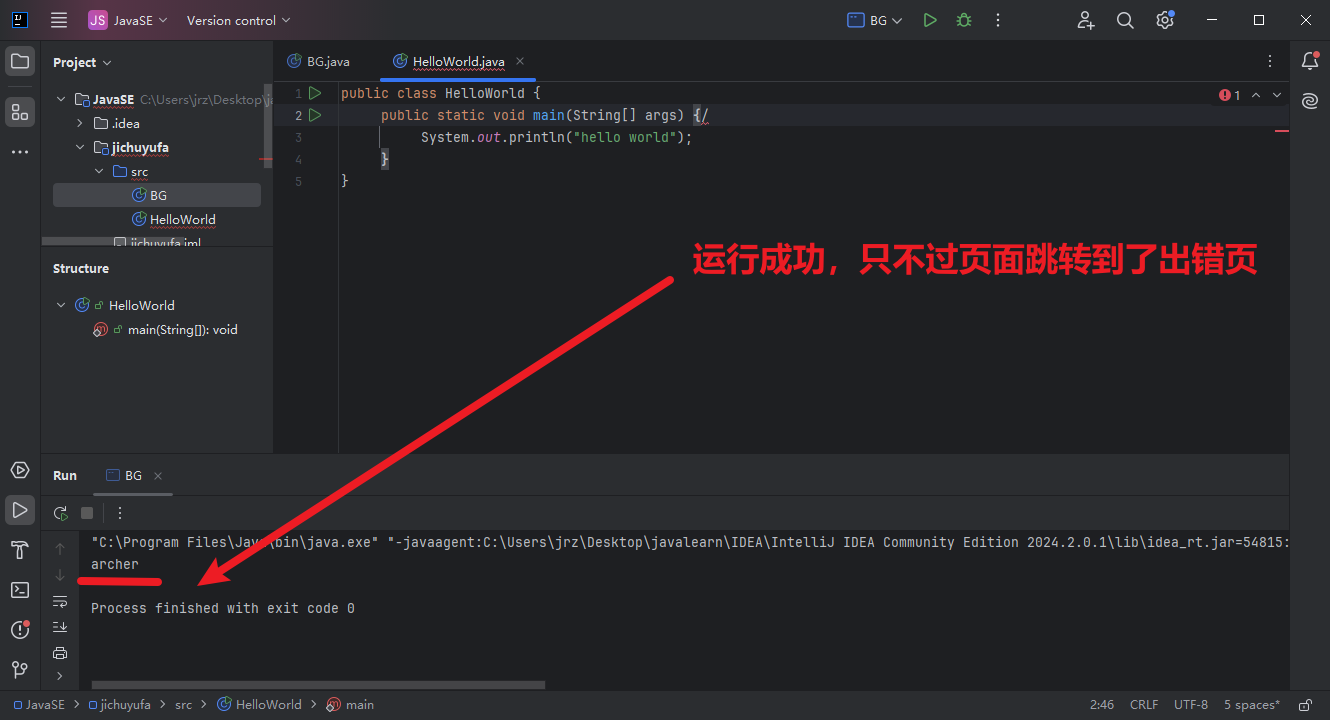Open more run actions in the title bar
The width and height of the screenshot is (1330, 720).
[x=997, y=20]
